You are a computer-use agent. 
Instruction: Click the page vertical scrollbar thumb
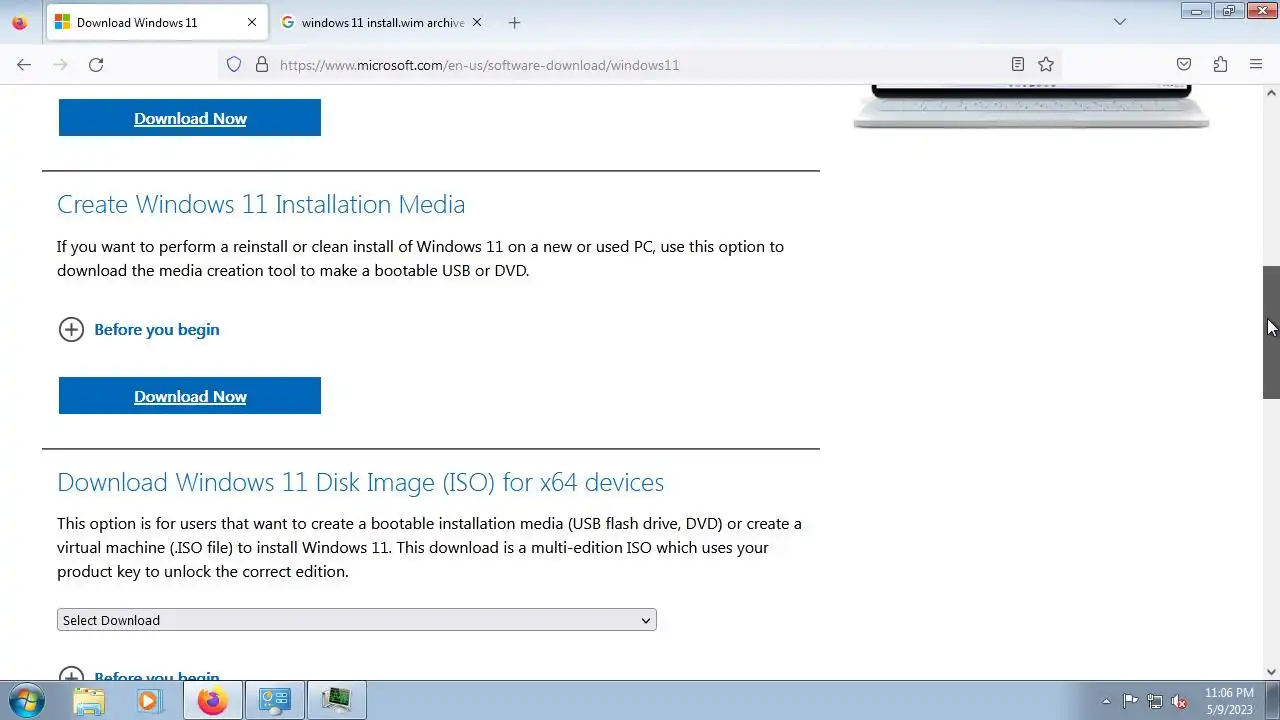[x=1271, y=332]
